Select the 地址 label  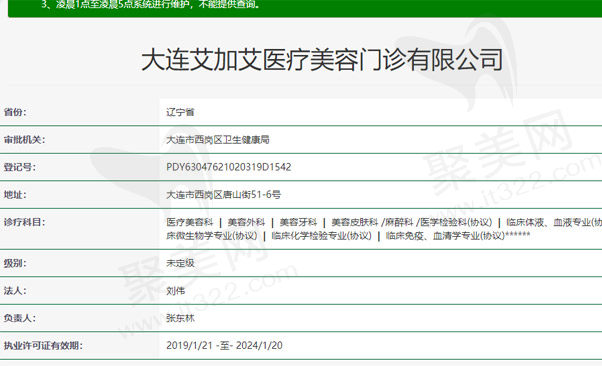(15, 195)
